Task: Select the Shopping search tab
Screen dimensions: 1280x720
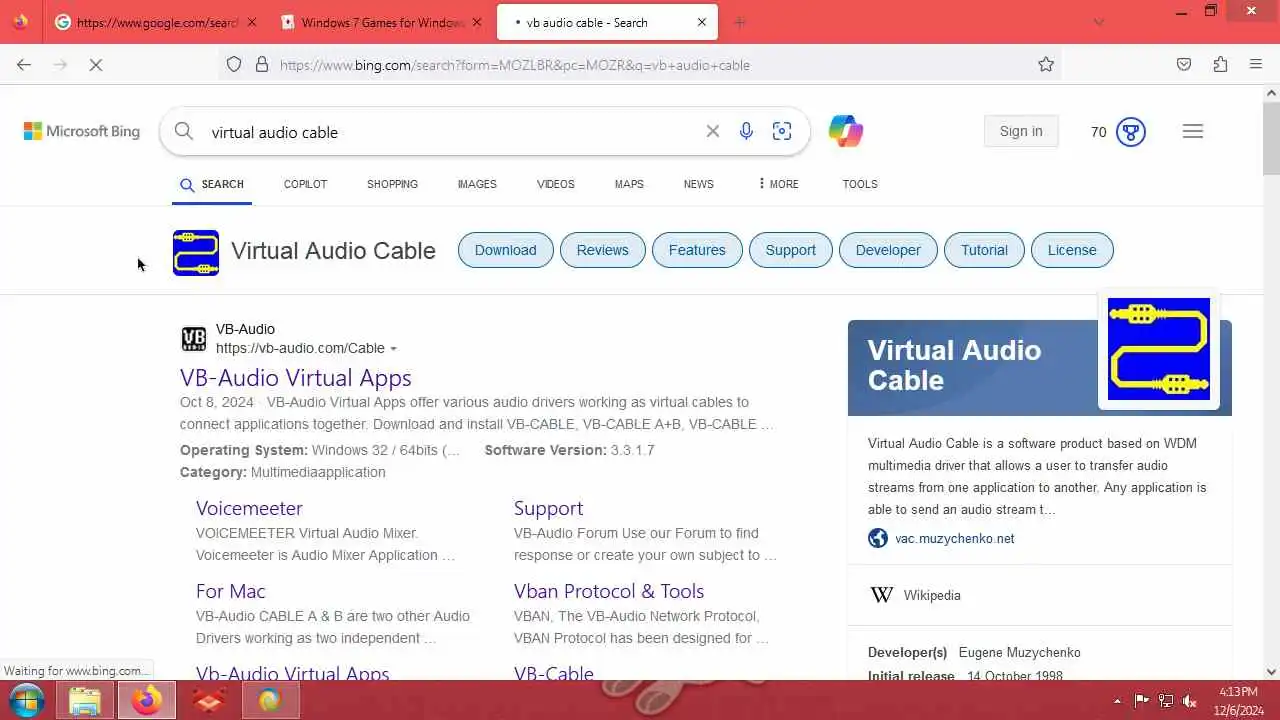Action: [x=392, y=184]
